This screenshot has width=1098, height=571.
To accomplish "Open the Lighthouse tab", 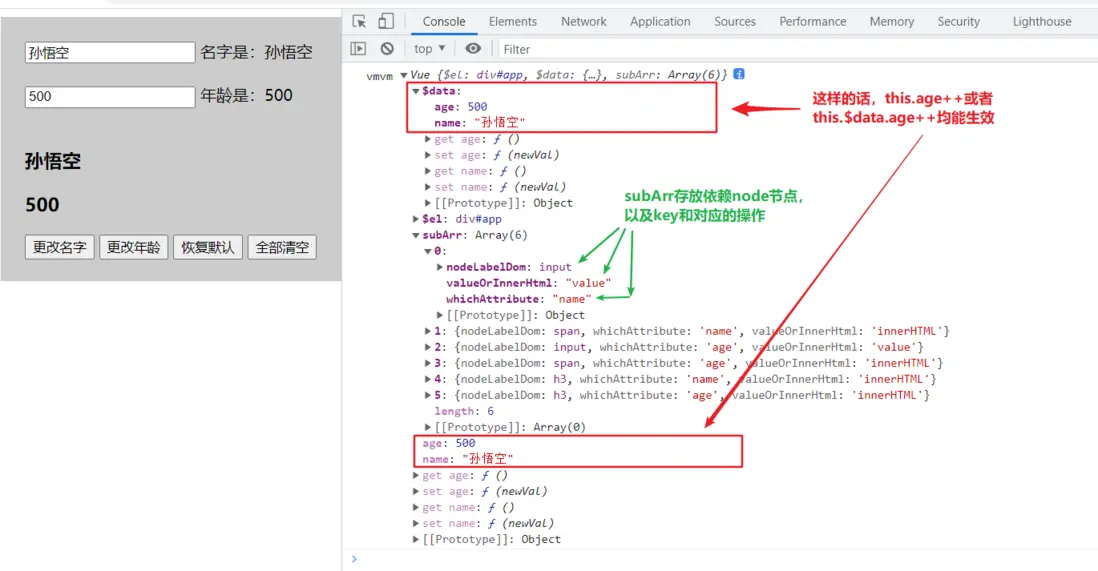I will click(1041, 22).
